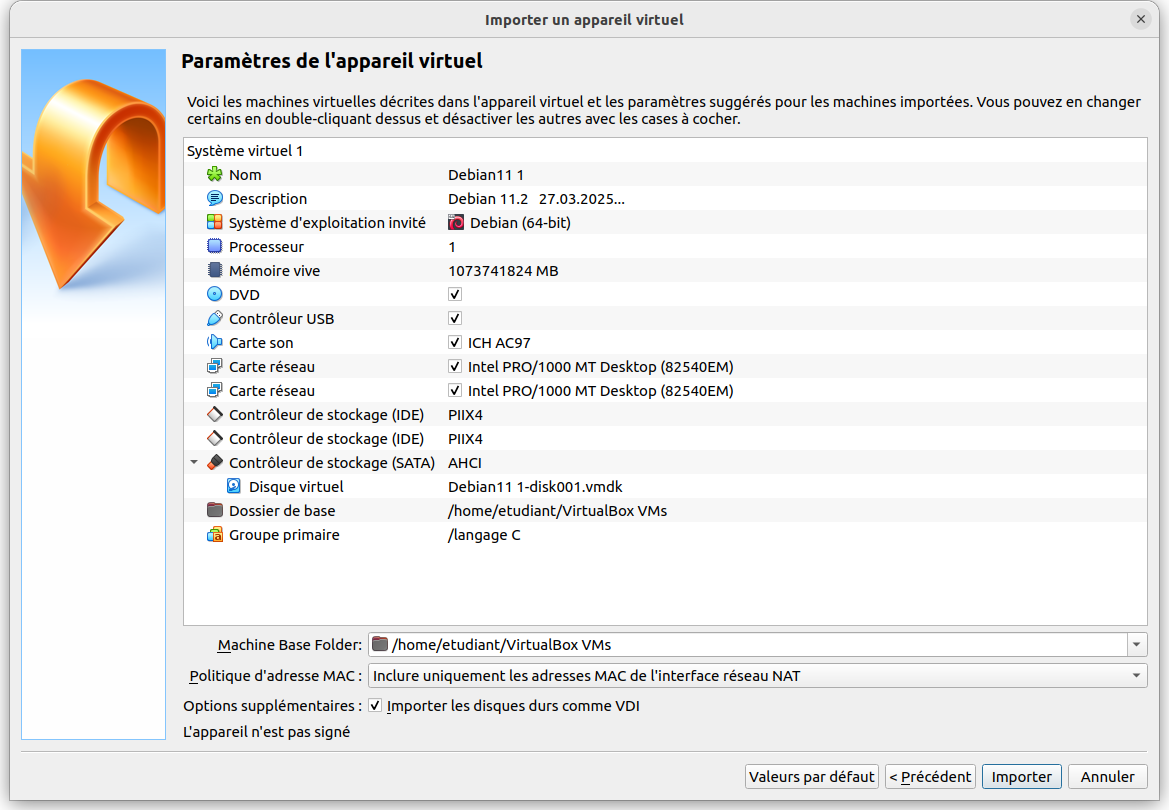Uncheck the ICH AC97 sound card checkbox
Viewport: 1169px width, 810px height.
[x=455, y=343]
